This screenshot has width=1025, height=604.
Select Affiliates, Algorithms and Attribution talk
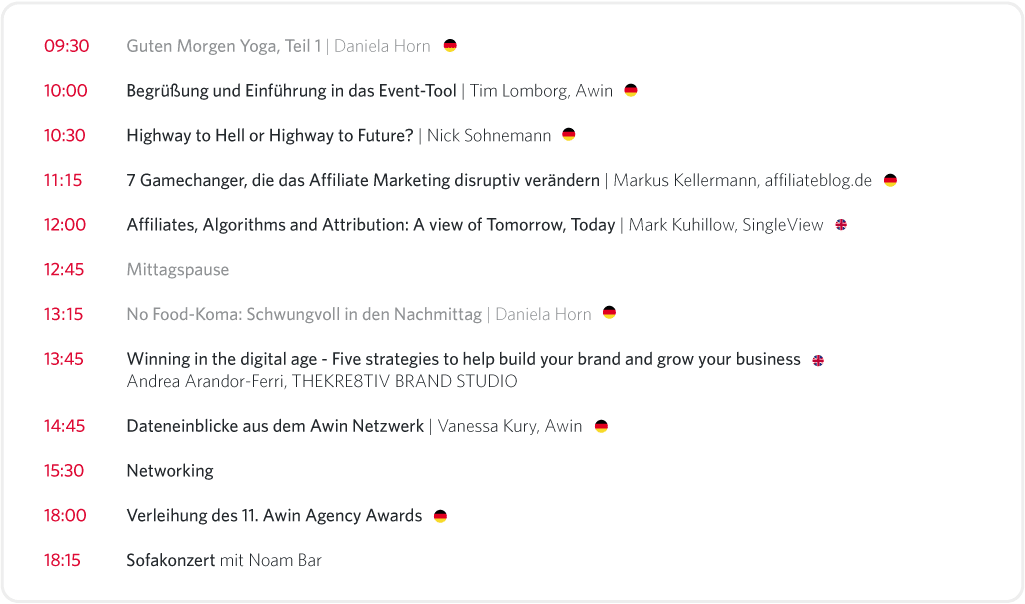[371, 225]
